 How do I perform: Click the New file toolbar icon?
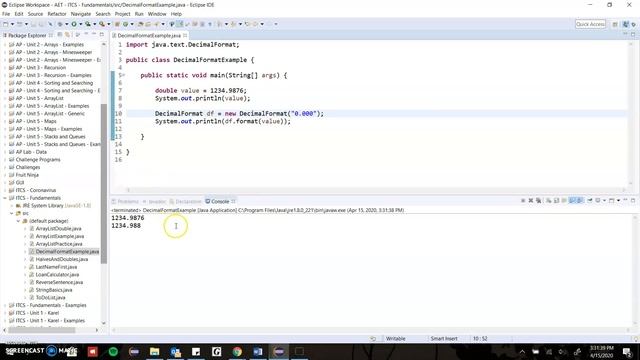[6, 24]
